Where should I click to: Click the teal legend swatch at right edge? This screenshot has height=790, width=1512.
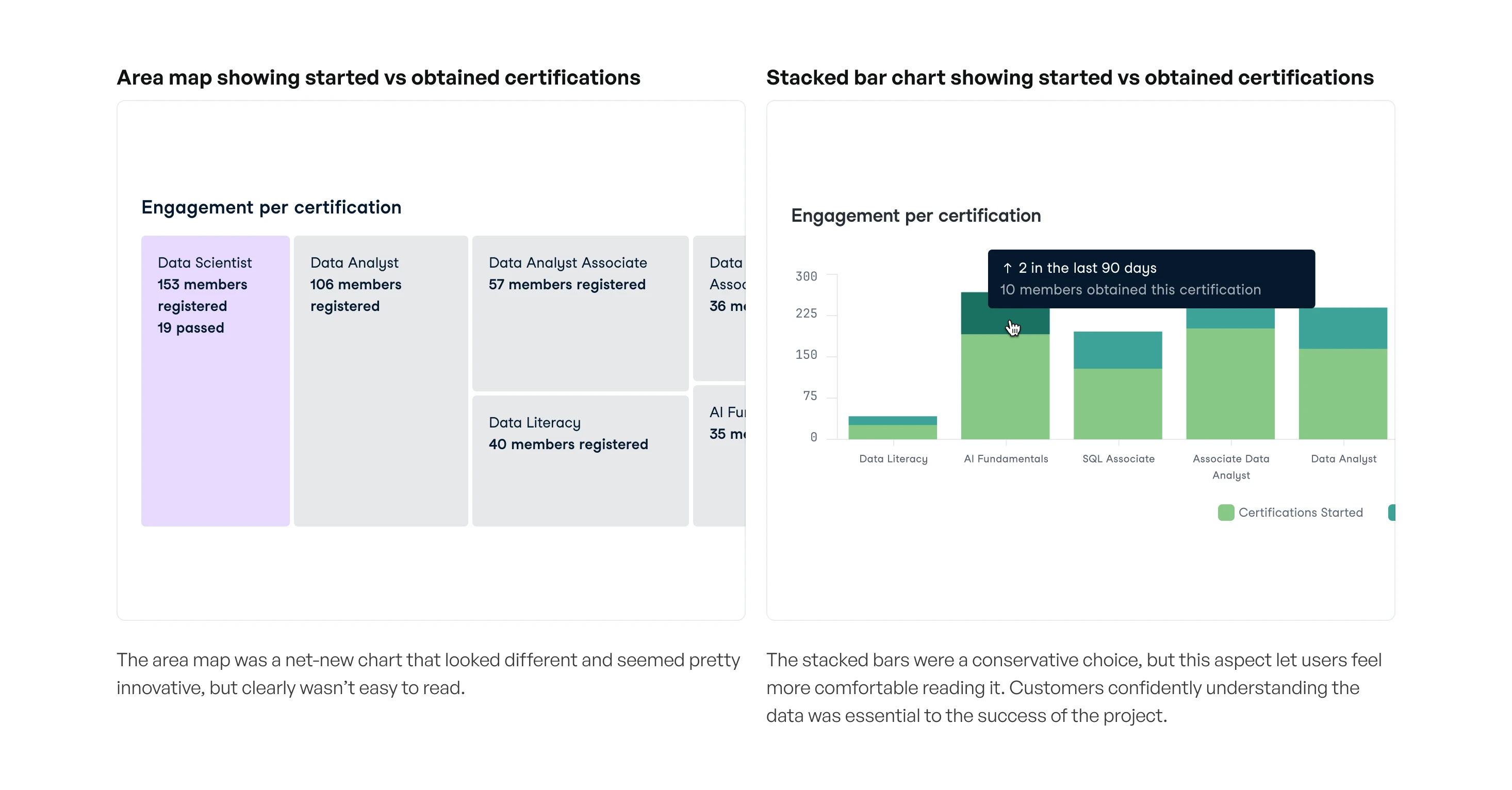click(x=1391, y=513)
